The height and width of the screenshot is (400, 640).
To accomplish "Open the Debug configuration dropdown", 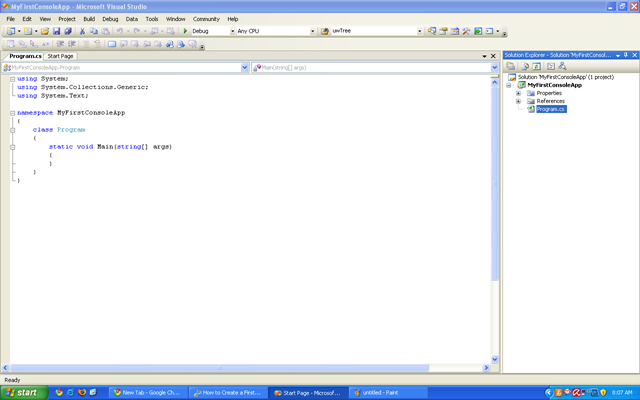I will [233, 31].
